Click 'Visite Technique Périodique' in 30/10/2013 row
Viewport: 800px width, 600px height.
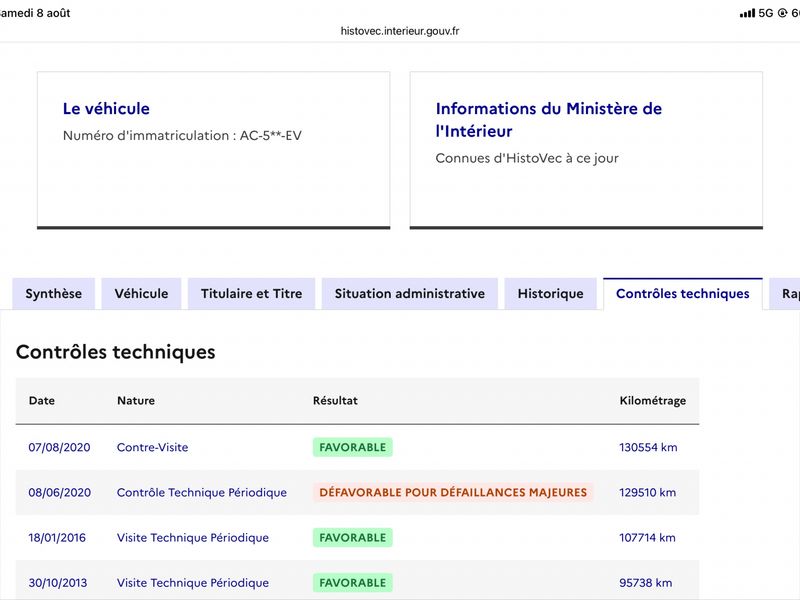coord(193,583)
